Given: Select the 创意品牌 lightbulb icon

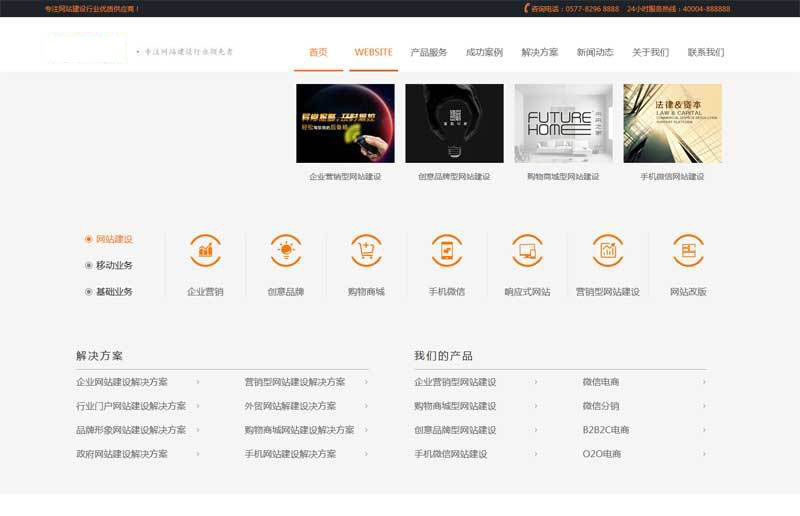Looking at the screenshot, I should click(x=286, y=250).
